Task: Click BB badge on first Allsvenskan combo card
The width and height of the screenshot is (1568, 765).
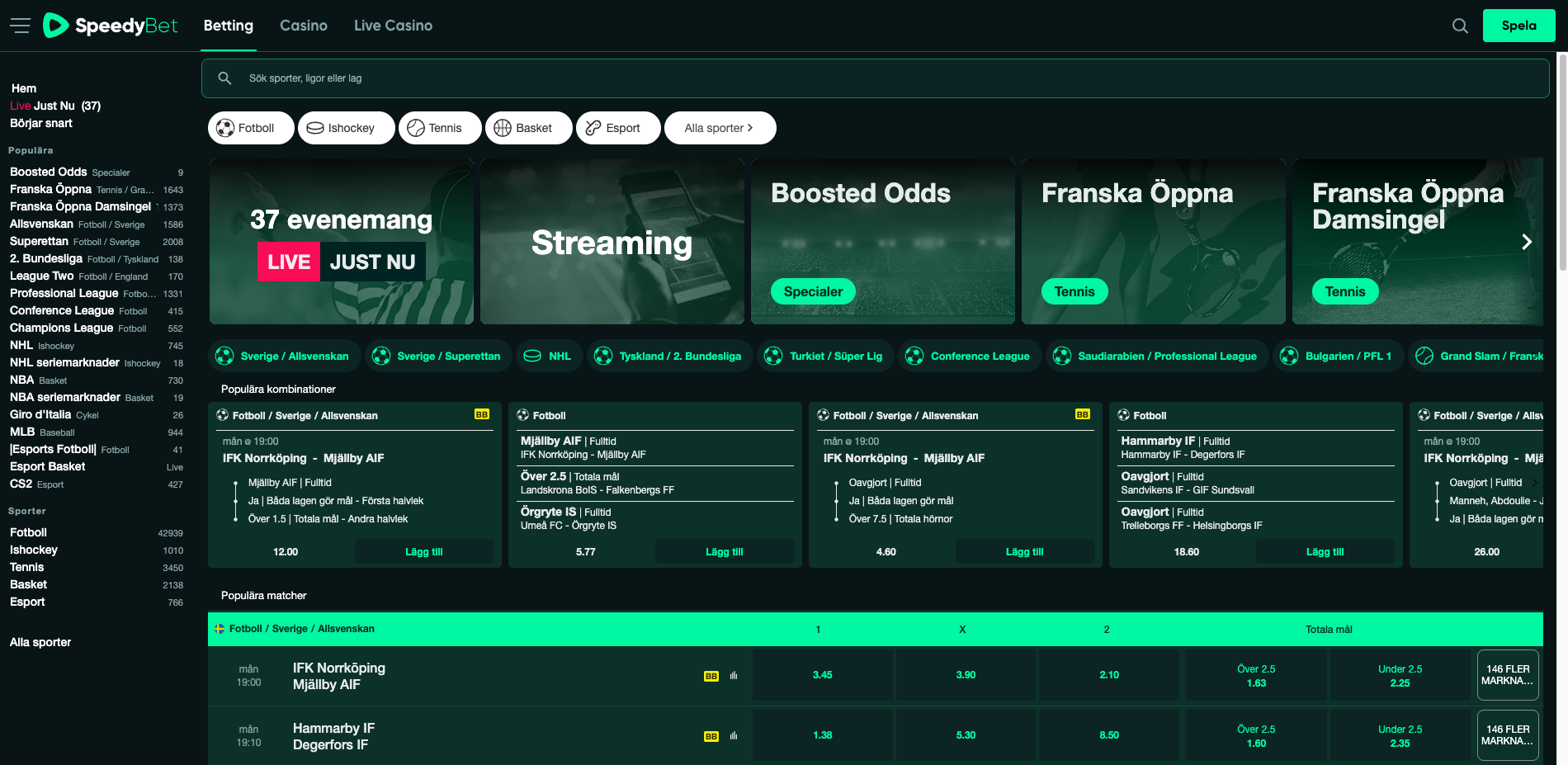Action: click(x=482, y=414)
